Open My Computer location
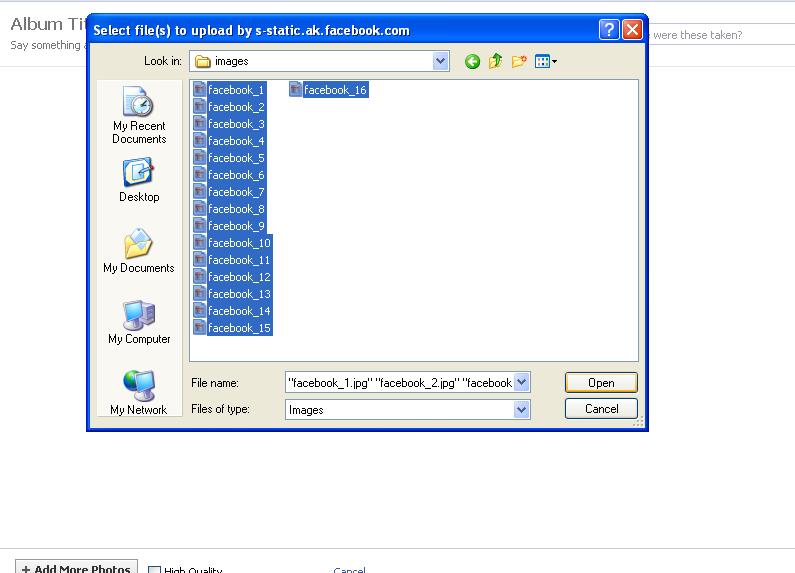795x573 pixels. (139, 323)
